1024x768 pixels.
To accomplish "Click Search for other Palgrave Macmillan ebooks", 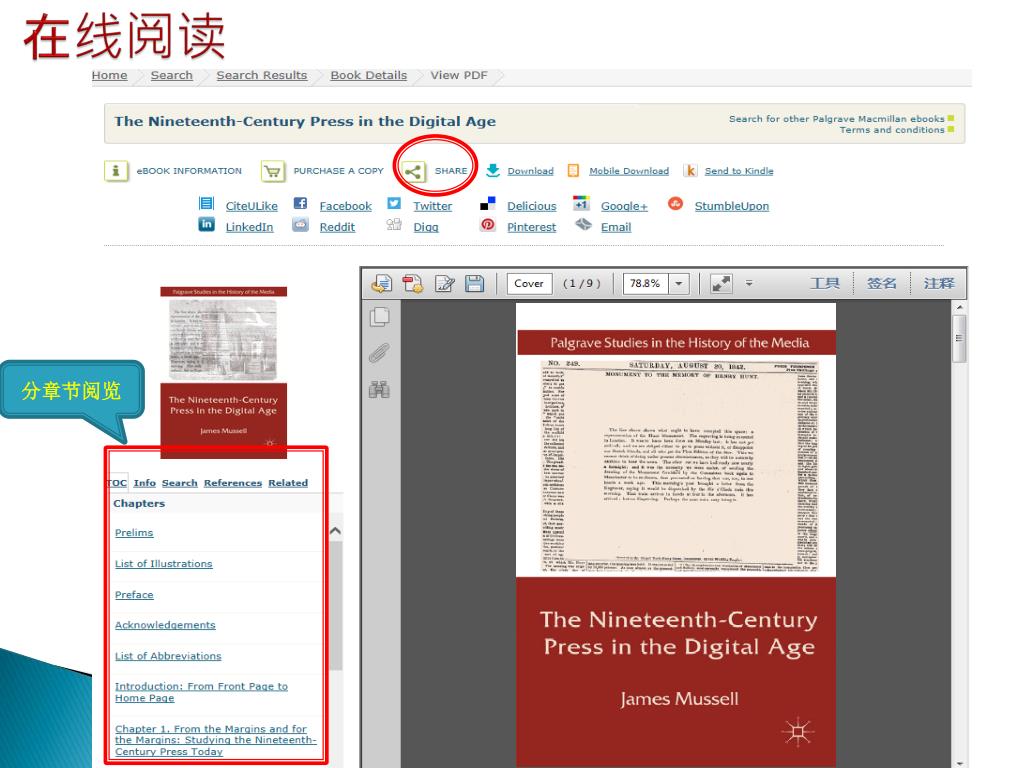I will pos(837,119).
